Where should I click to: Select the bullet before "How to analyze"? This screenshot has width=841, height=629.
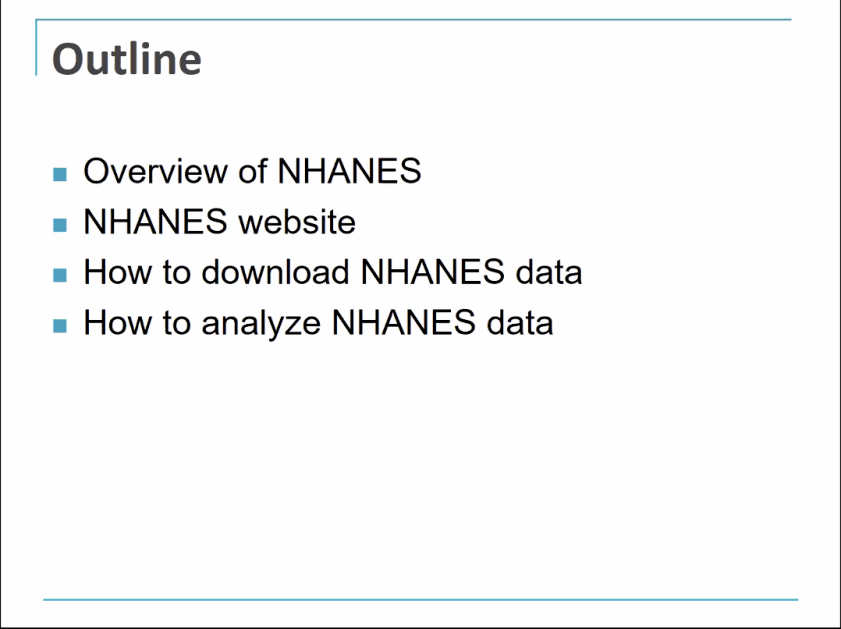coord(60,326)
